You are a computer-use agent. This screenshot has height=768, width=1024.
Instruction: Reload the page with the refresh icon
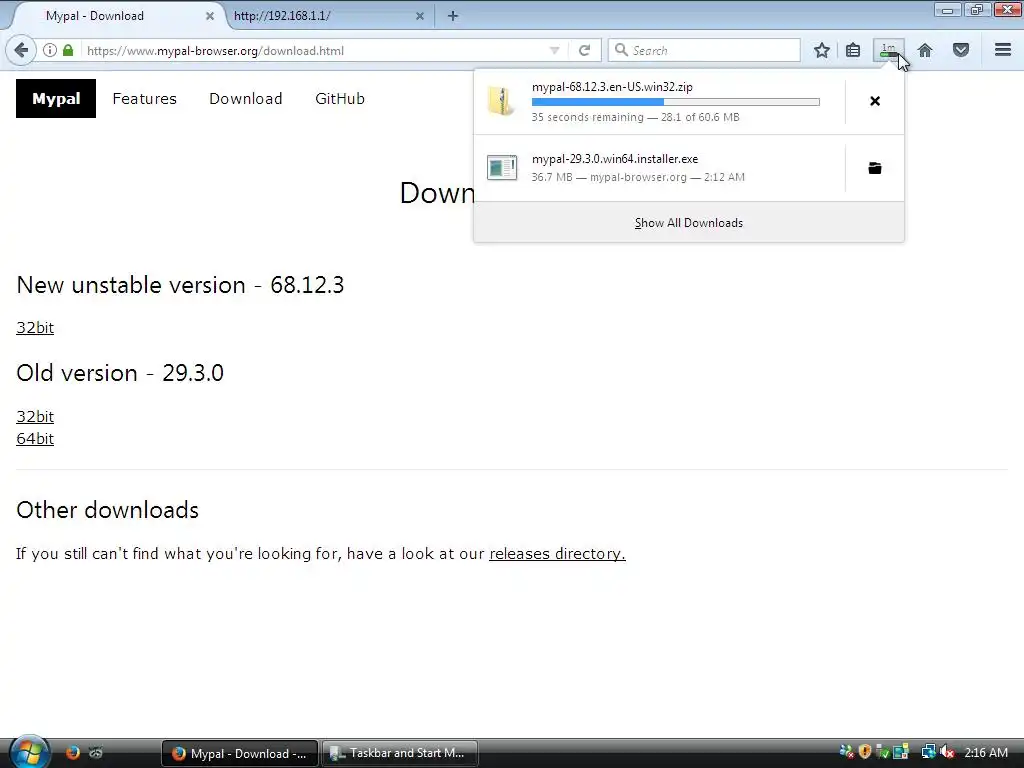pyautogui.click(x=584, y=50)
